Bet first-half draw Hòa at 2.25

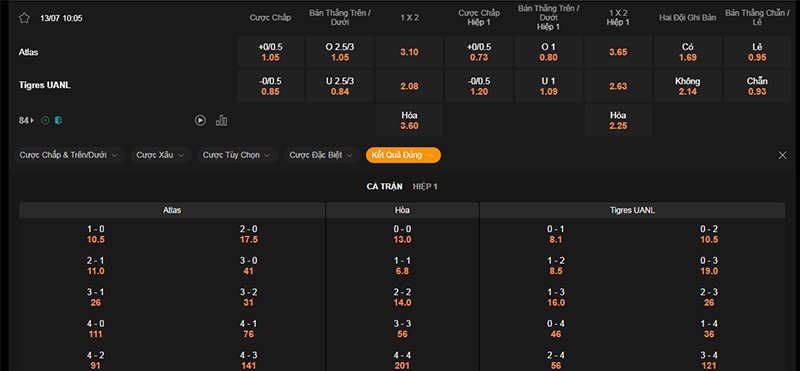coord(618,120)
